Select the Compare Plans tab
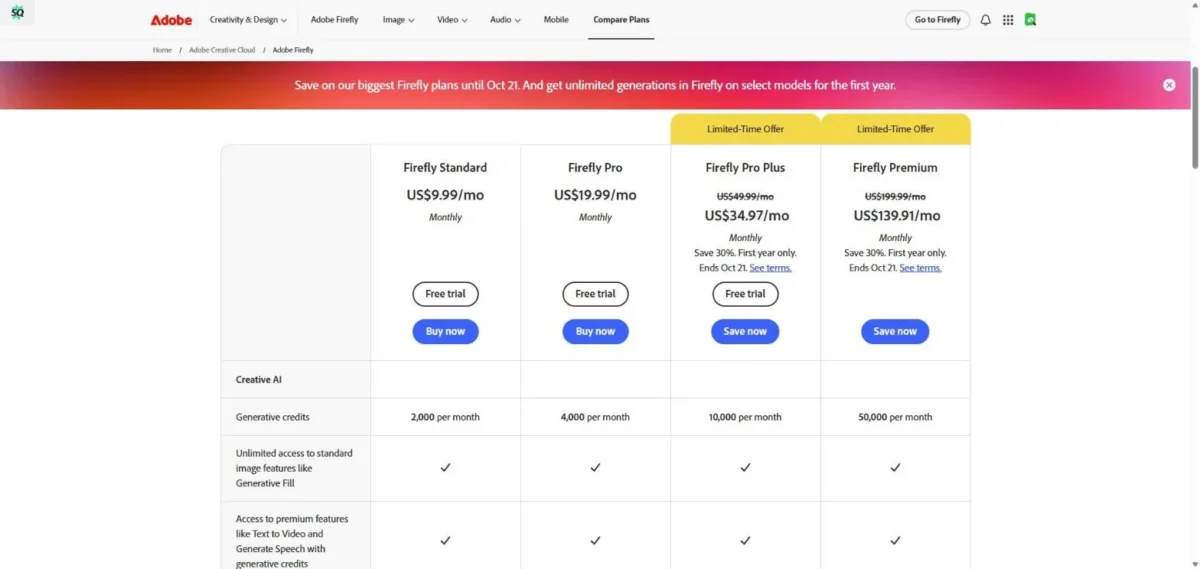 click(621, 20)
